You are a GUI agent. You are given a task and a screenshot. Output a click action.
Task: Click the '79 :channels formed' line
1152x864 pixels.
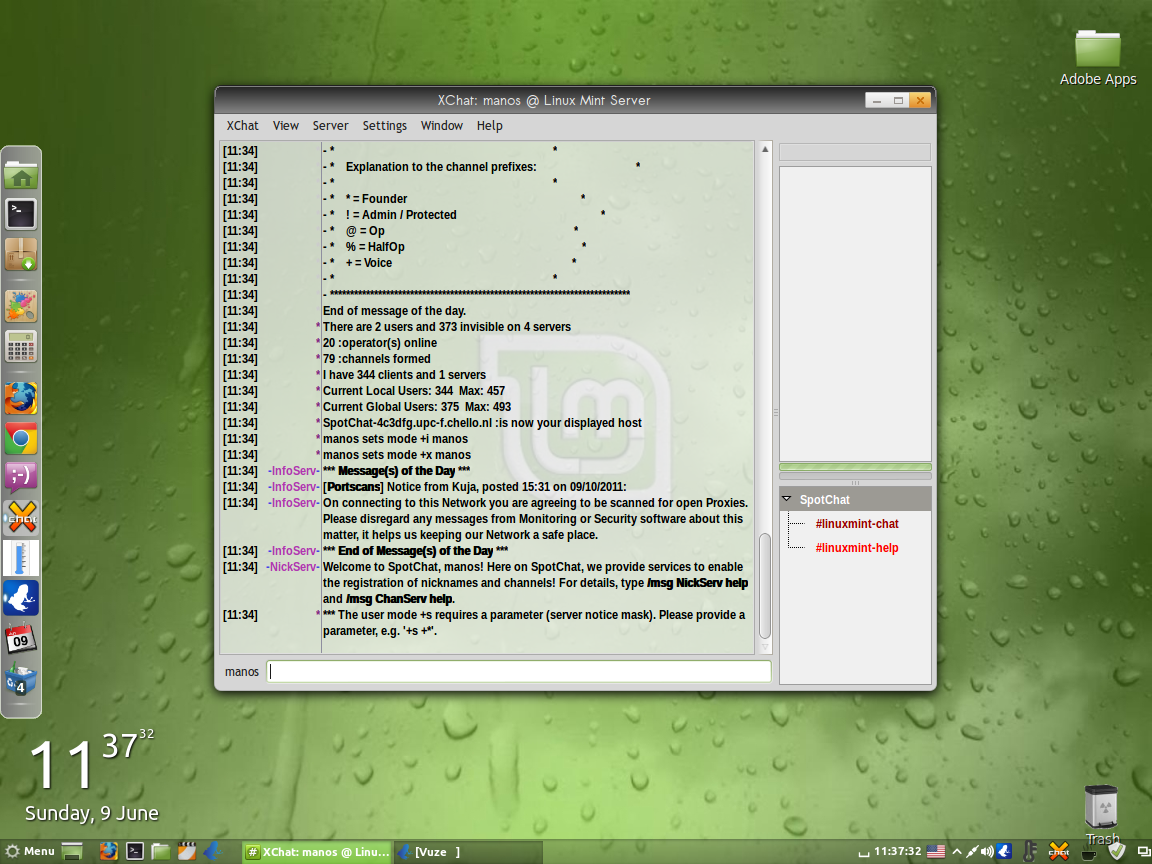pos(376,359)
